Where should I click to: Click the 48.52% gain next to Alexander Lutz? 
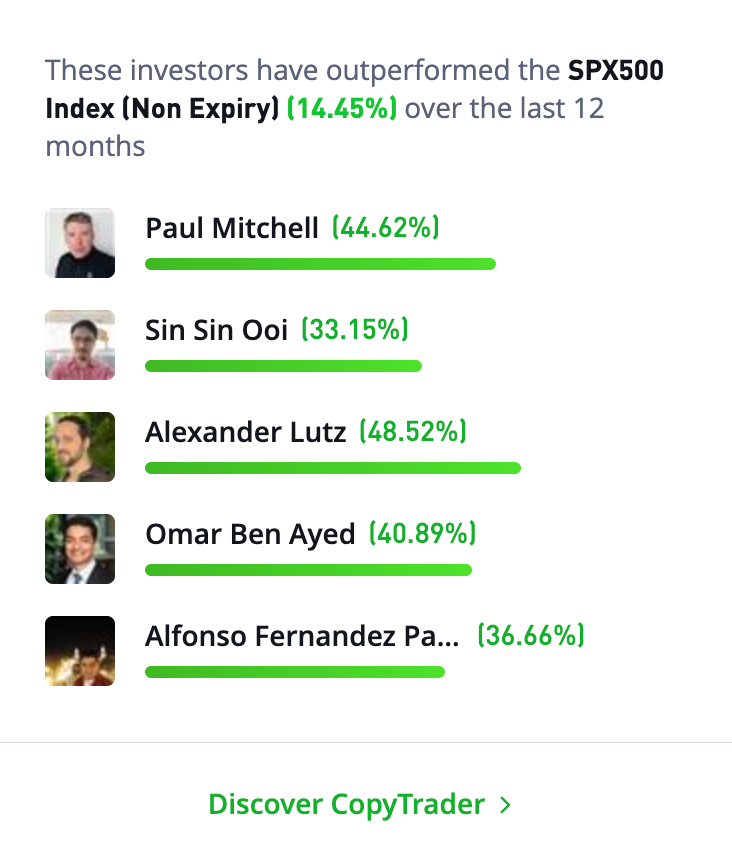click(413, 432)
